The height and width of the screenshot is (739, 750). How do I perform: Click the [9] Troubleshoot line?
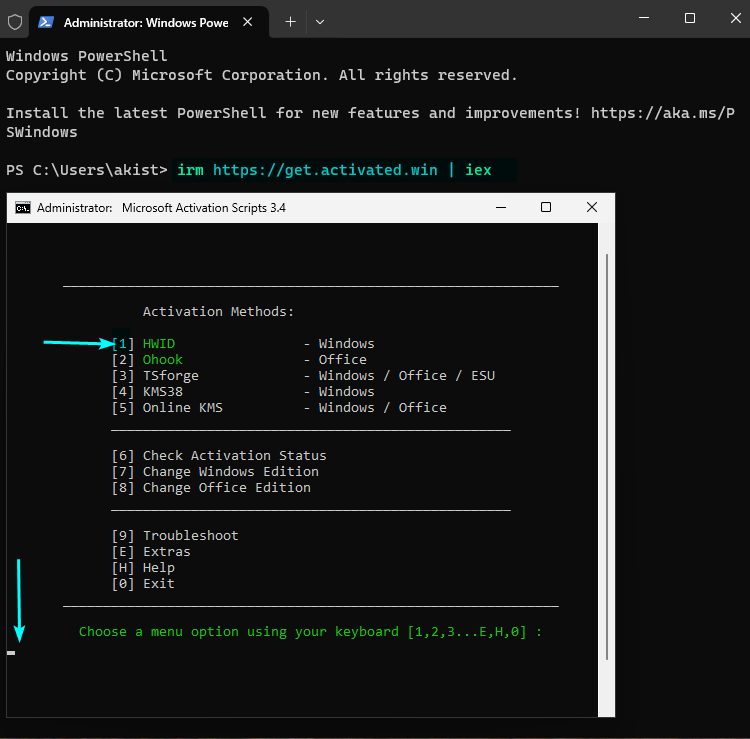coord(175,536)
